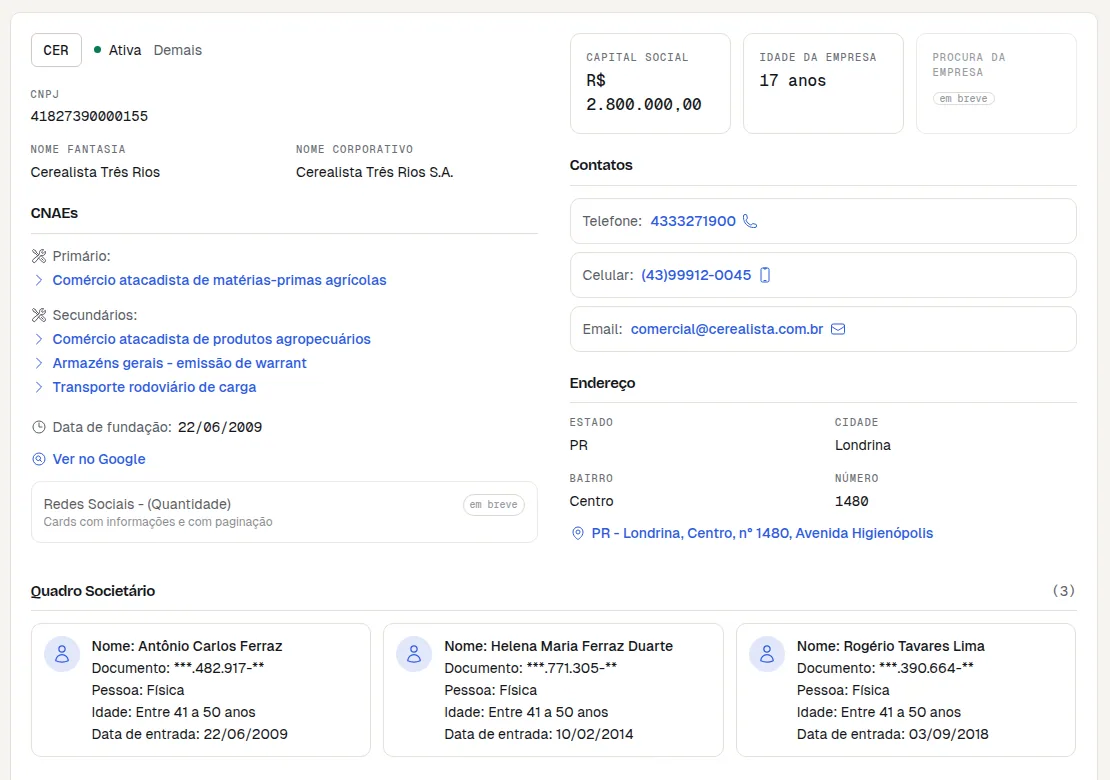The width and height of the screenshot is (1110, 780).
Task: Click Rogério Tavares Lima's avatar icon
Action: click(767, 653)
